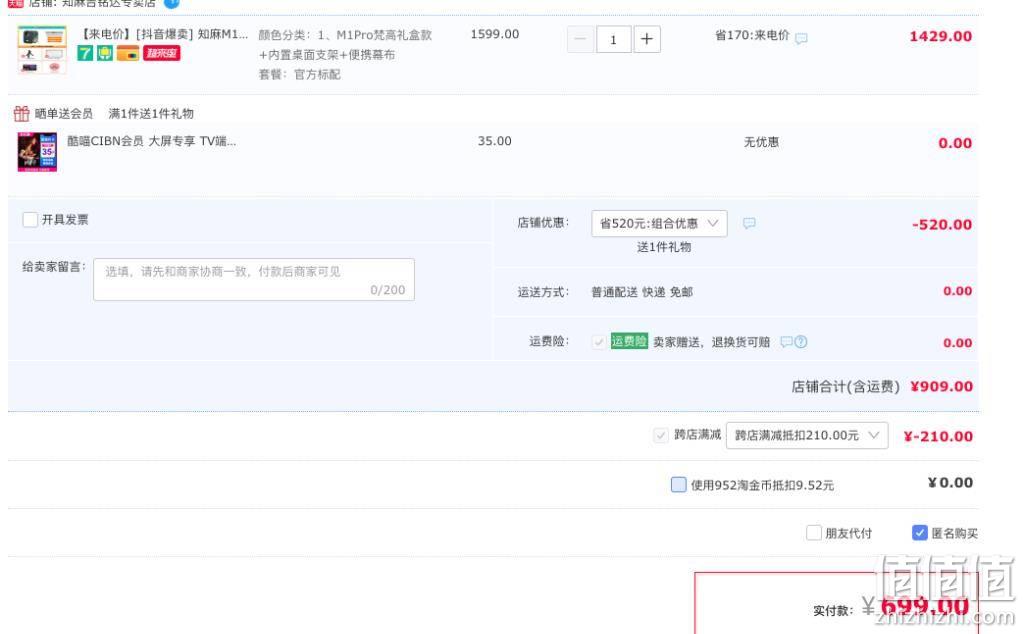
Task: Click the unit price 1599.00
Action: tap(494, 34)
